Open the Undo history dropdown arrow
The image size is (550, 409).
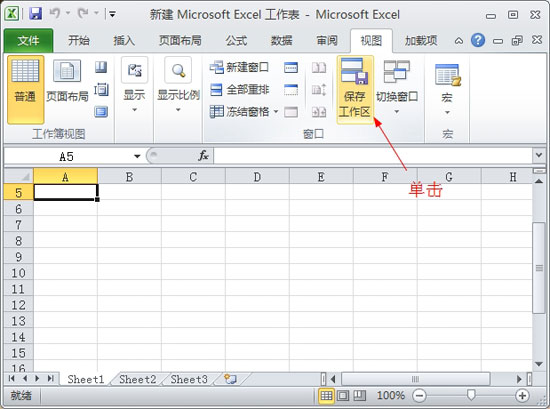pos(68,14)
